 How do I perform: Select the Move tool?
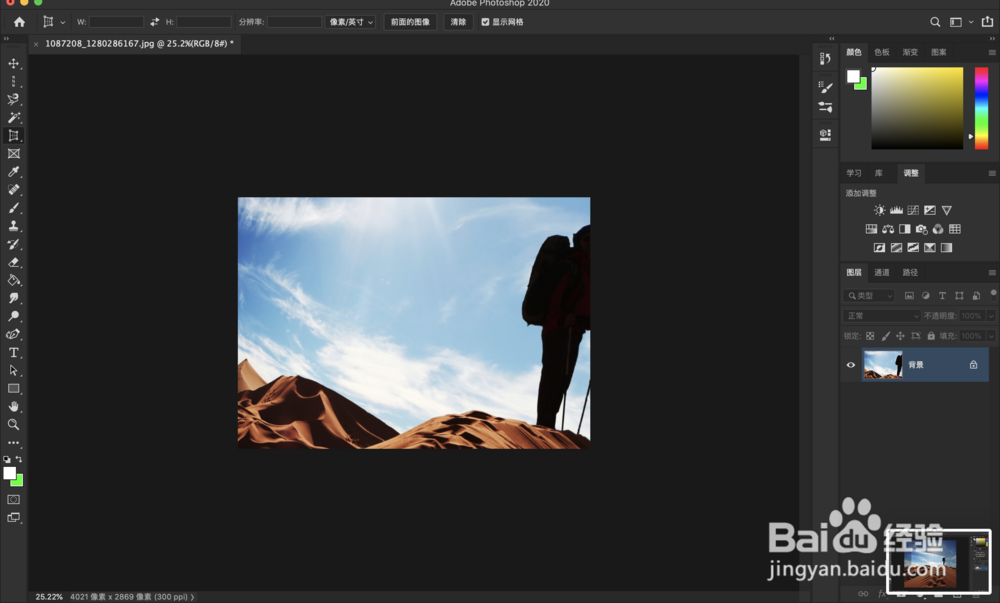point(13,64)
